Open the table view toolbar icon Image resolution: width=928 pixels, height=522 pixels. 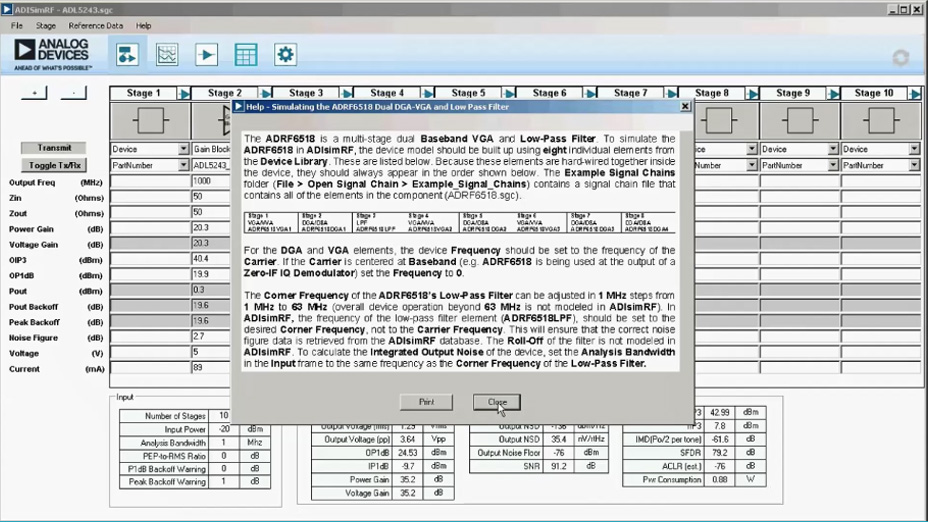(246, 54)
